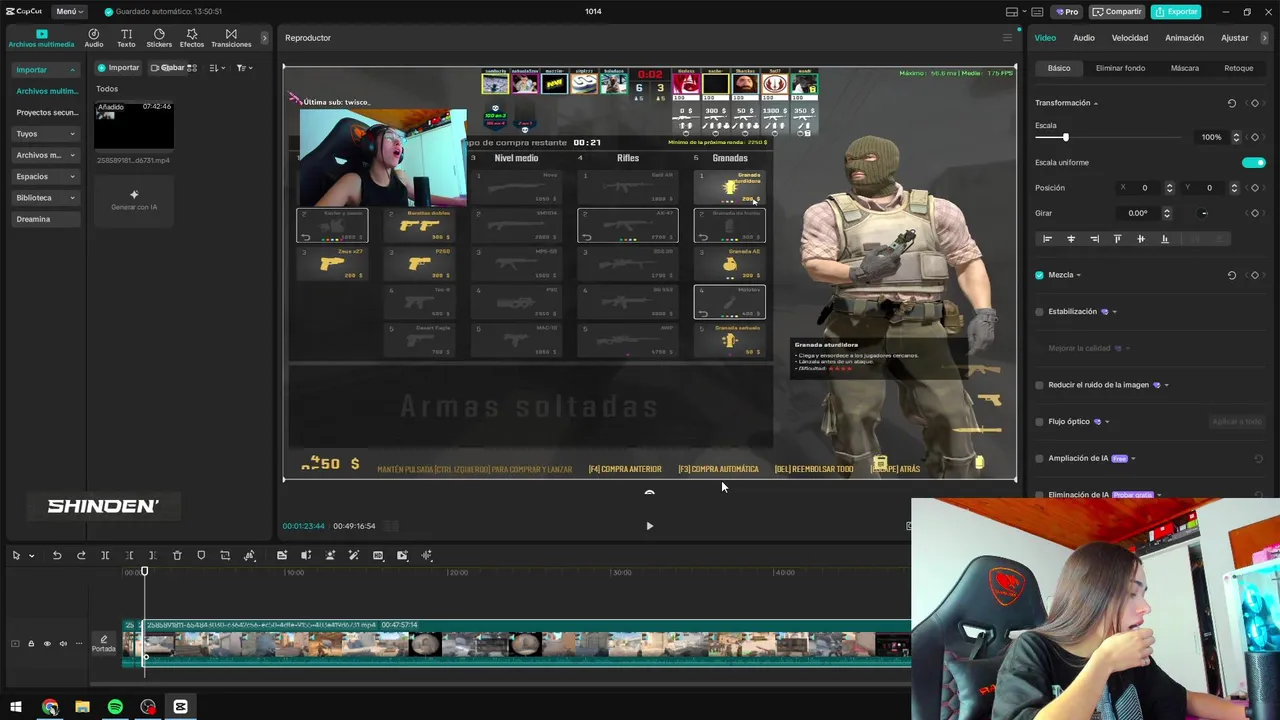Open the Transiciones tab
This screenshot has width=1280, height=720.
point(231,38)
